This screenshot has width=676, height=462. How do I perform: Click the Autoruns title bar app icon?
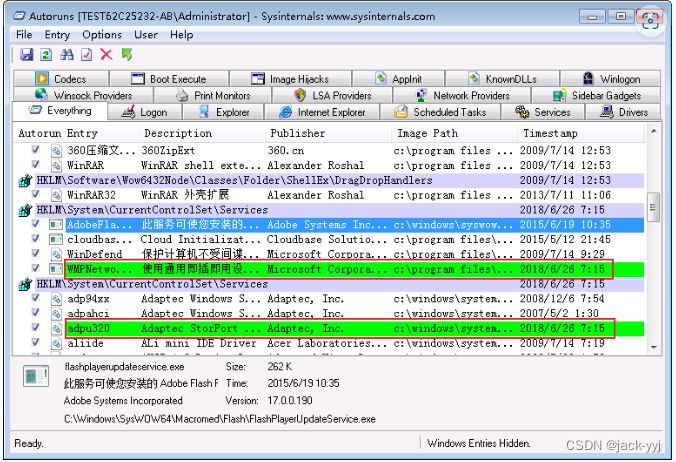tap(19, 16)
